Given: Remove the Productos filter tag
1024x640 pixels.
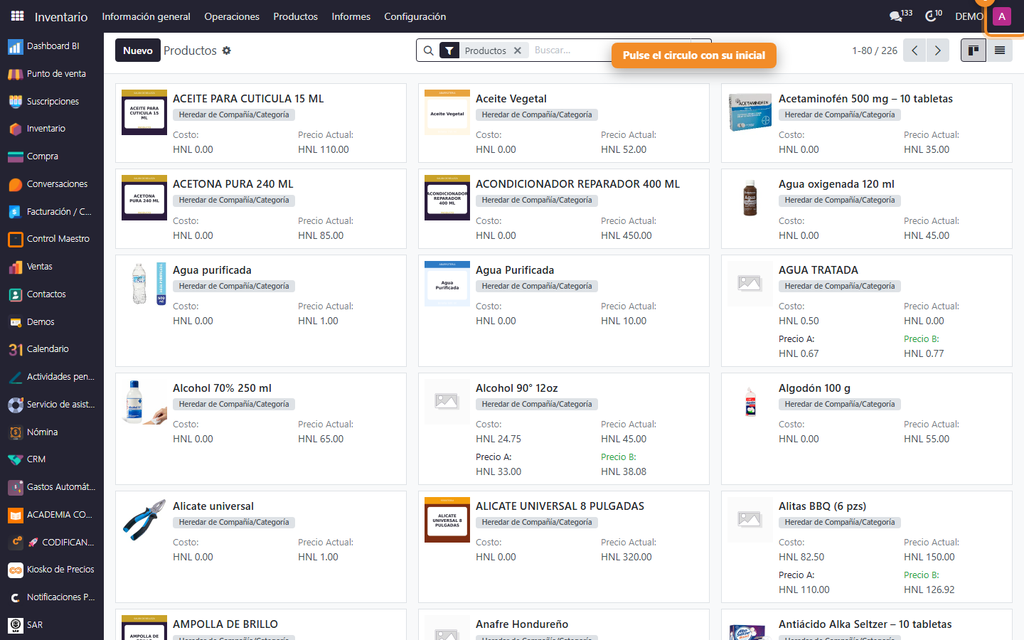Looking at the screenshot, I should (517, 50).
